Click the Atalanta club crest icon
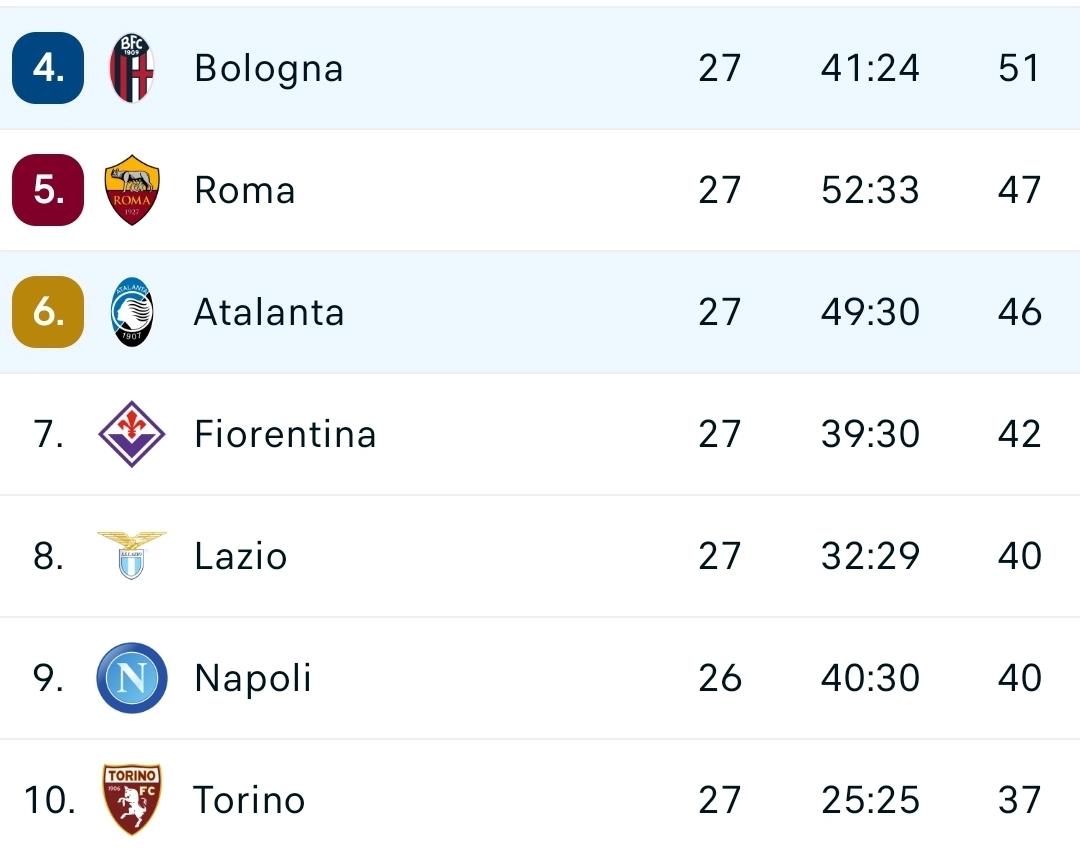The width and height of the screenshot is (1080, 856). coord(132,312)
